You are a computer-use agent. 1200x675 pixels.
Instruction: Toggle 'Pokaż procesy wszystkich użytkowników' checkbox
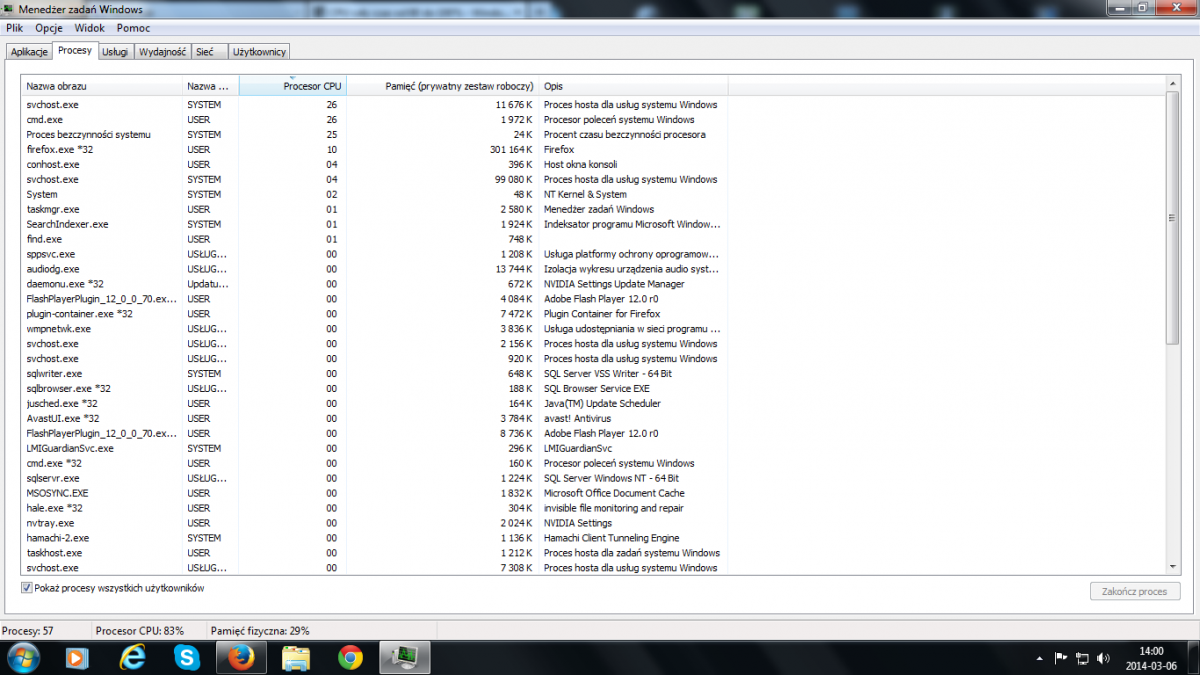pos(27,588)
